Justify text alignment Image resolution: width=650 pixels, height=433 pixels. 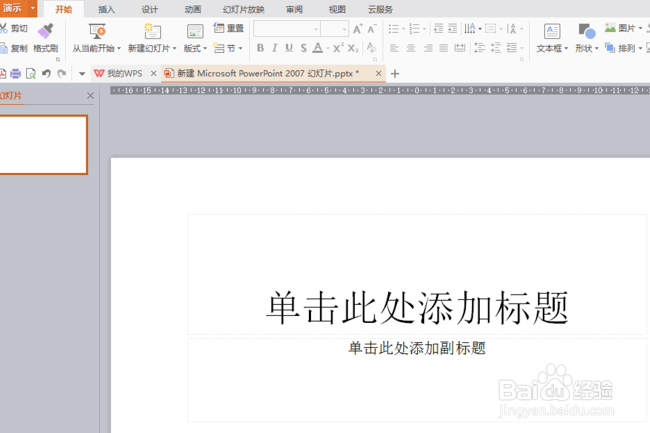[444, 48]
